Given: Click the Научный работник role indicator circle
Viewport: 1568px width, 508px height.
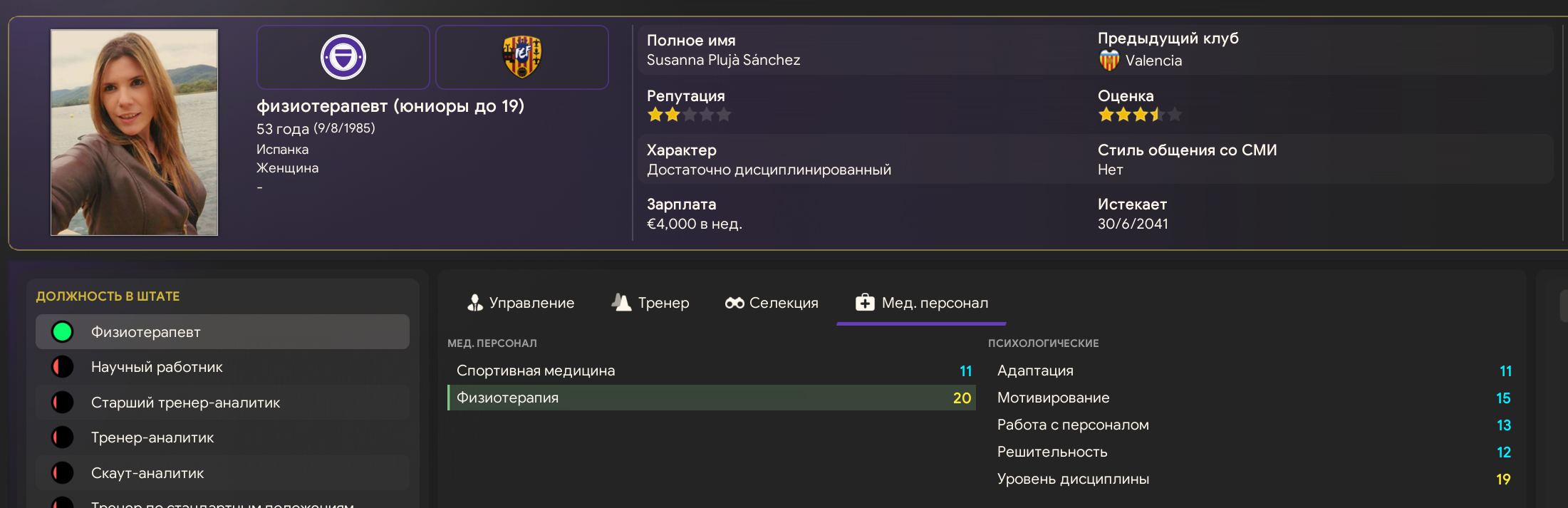Looking at the screenshot, I should click(x=63, y=367).
